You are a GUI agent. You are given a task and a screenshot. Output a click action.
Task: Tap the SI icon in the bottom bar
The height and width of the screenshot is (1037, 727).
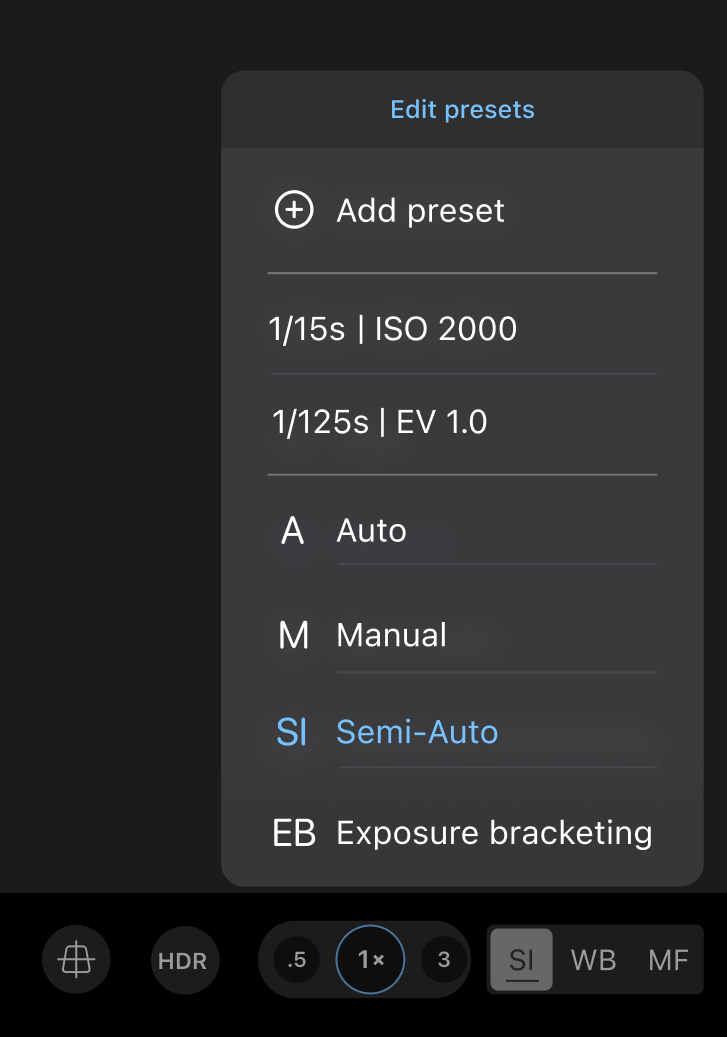tap(521, 959)
